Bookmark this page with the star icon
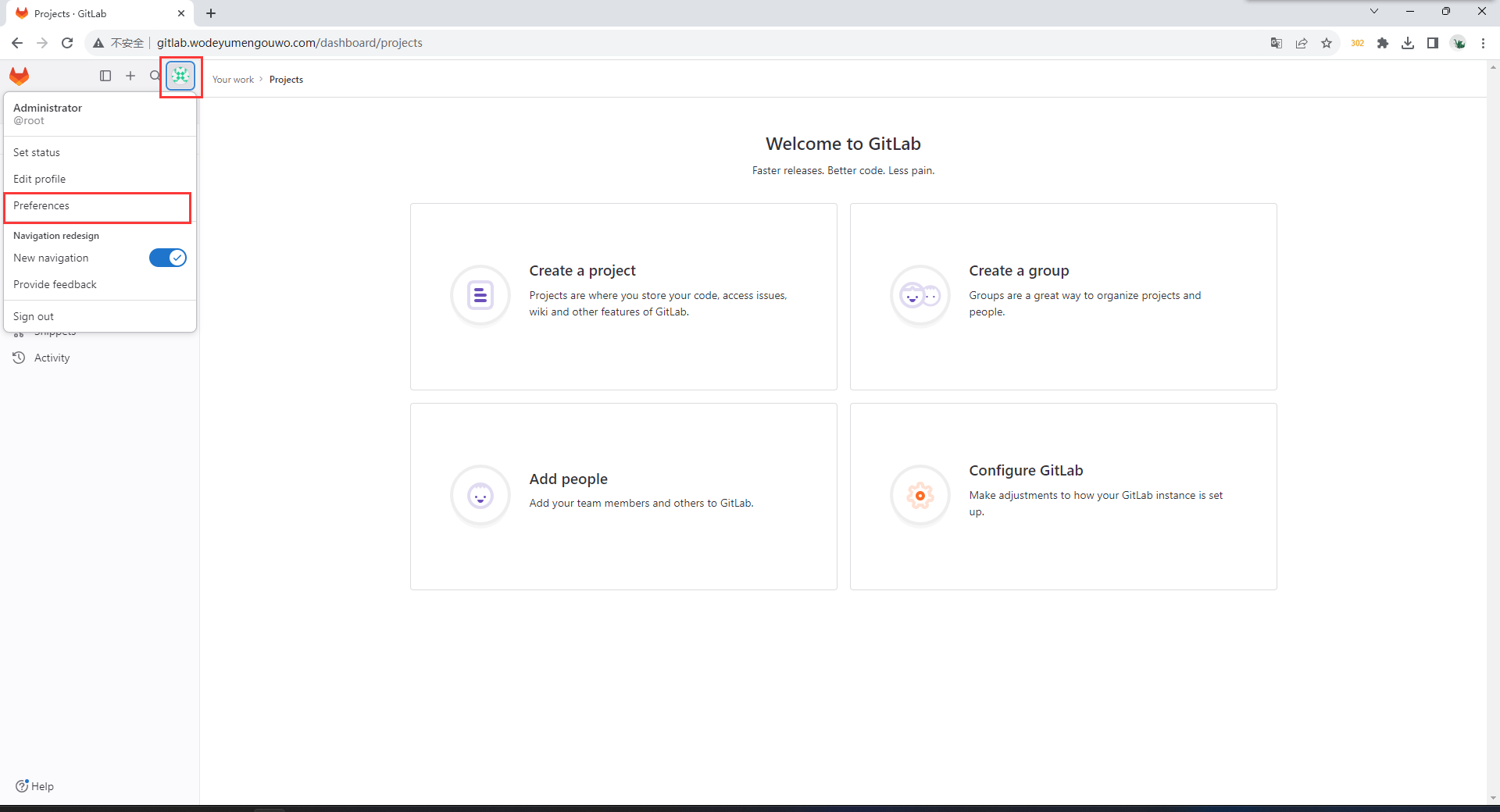This screenshot has width=1500, height=812. (x=1327, y=44)
